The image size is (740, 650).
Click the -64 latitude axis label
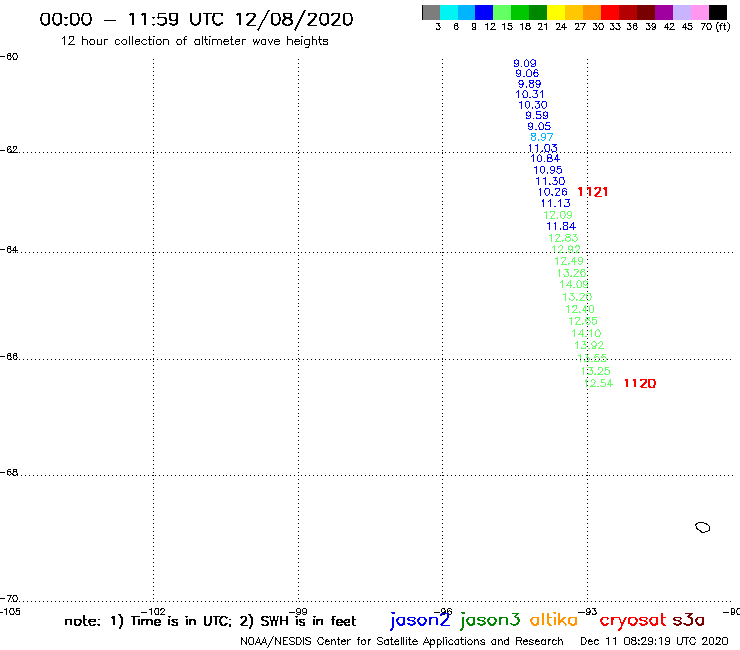(9, 249)
